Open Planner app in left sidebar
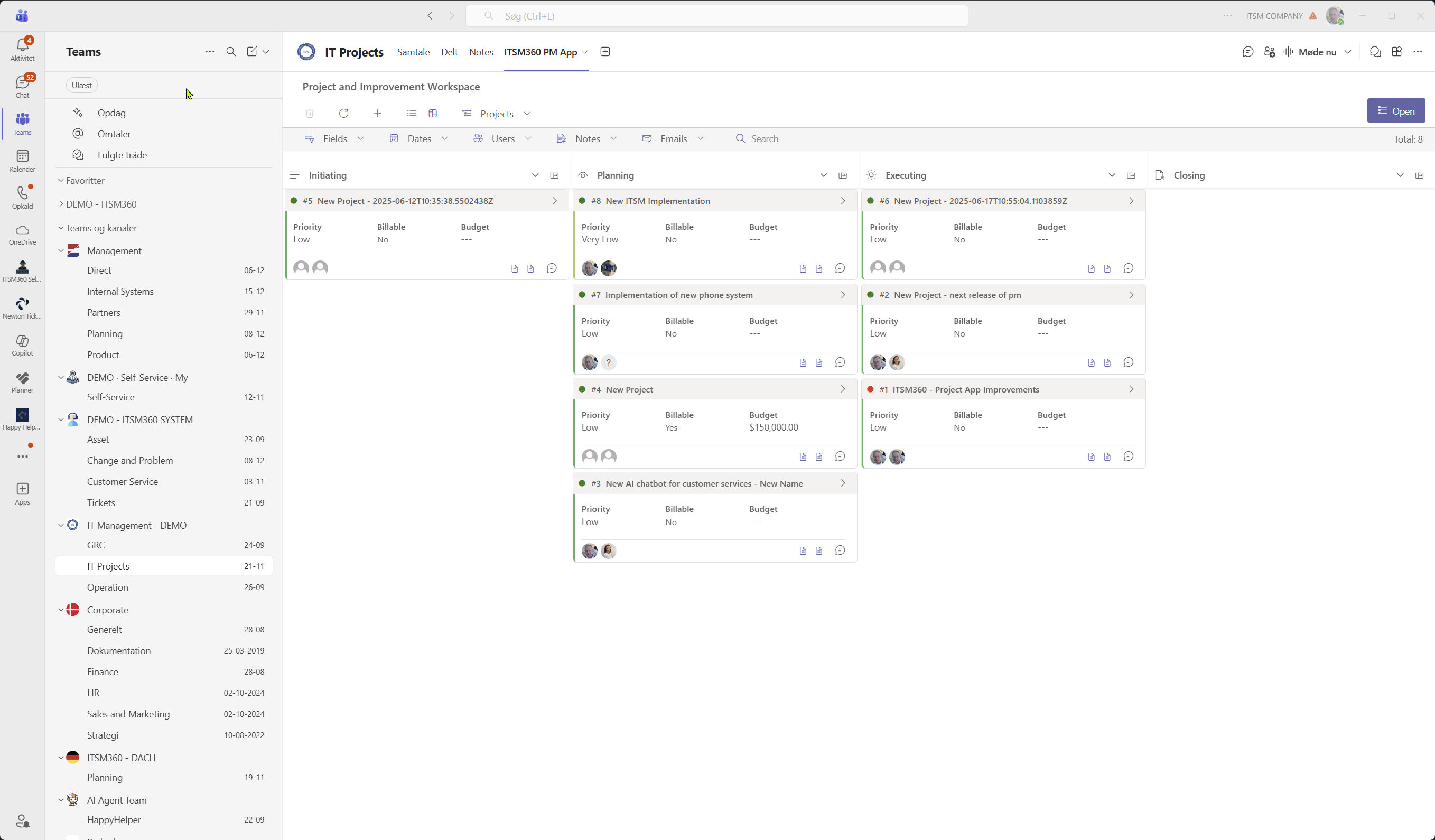 tap(22, 381)
